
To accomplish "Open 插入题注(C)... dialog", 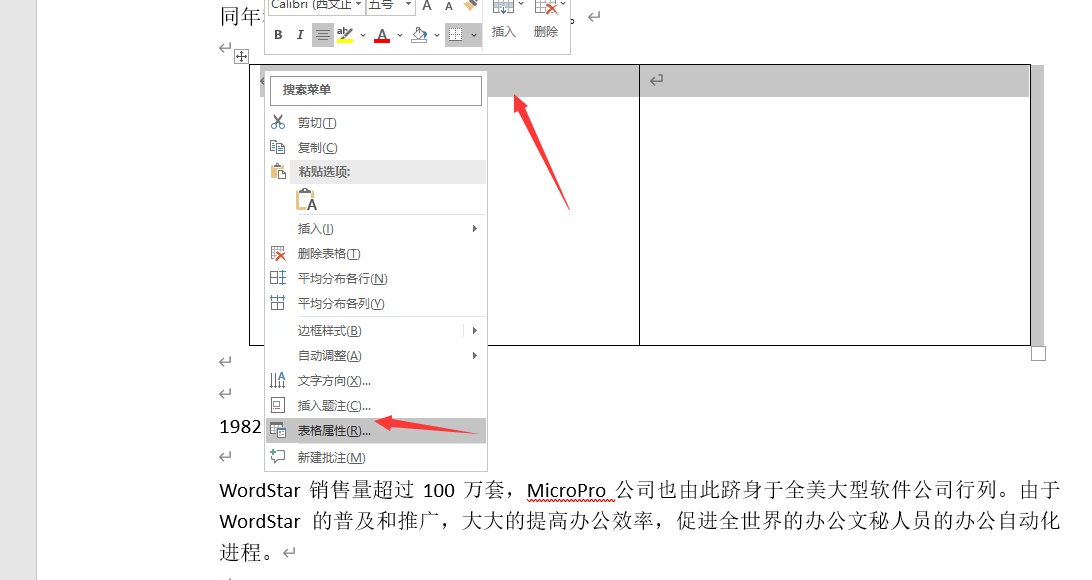I will click(x=376, y=406).
